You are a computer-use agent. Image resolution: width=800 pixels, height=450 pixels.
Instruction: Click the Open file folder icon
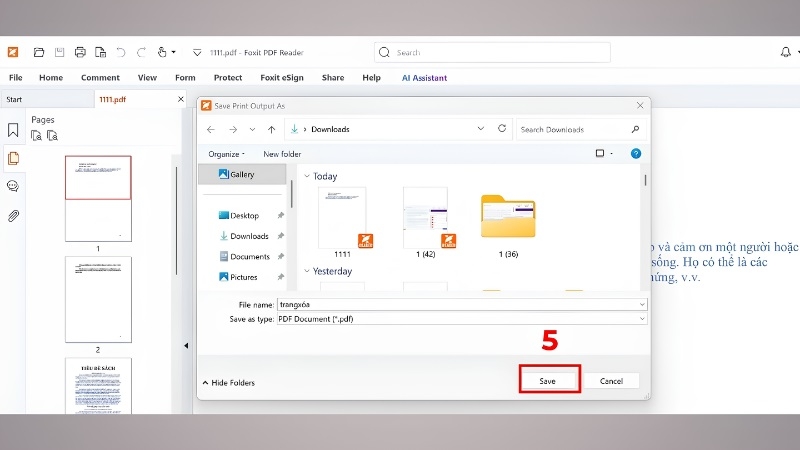pyautogui.click(x=39, y=52)
